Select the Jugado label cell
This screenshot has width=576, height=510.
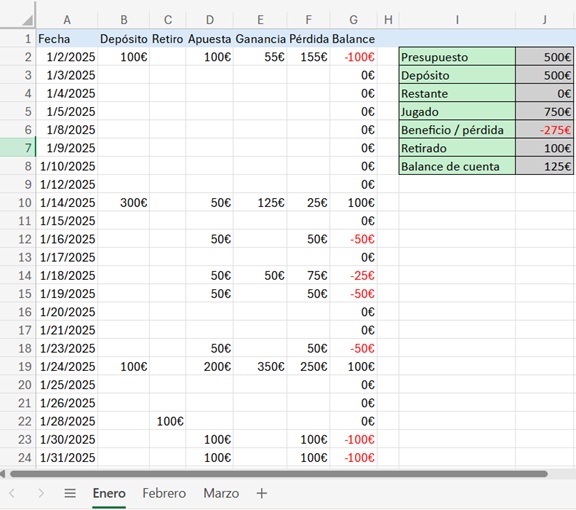[x=457, y=111]
